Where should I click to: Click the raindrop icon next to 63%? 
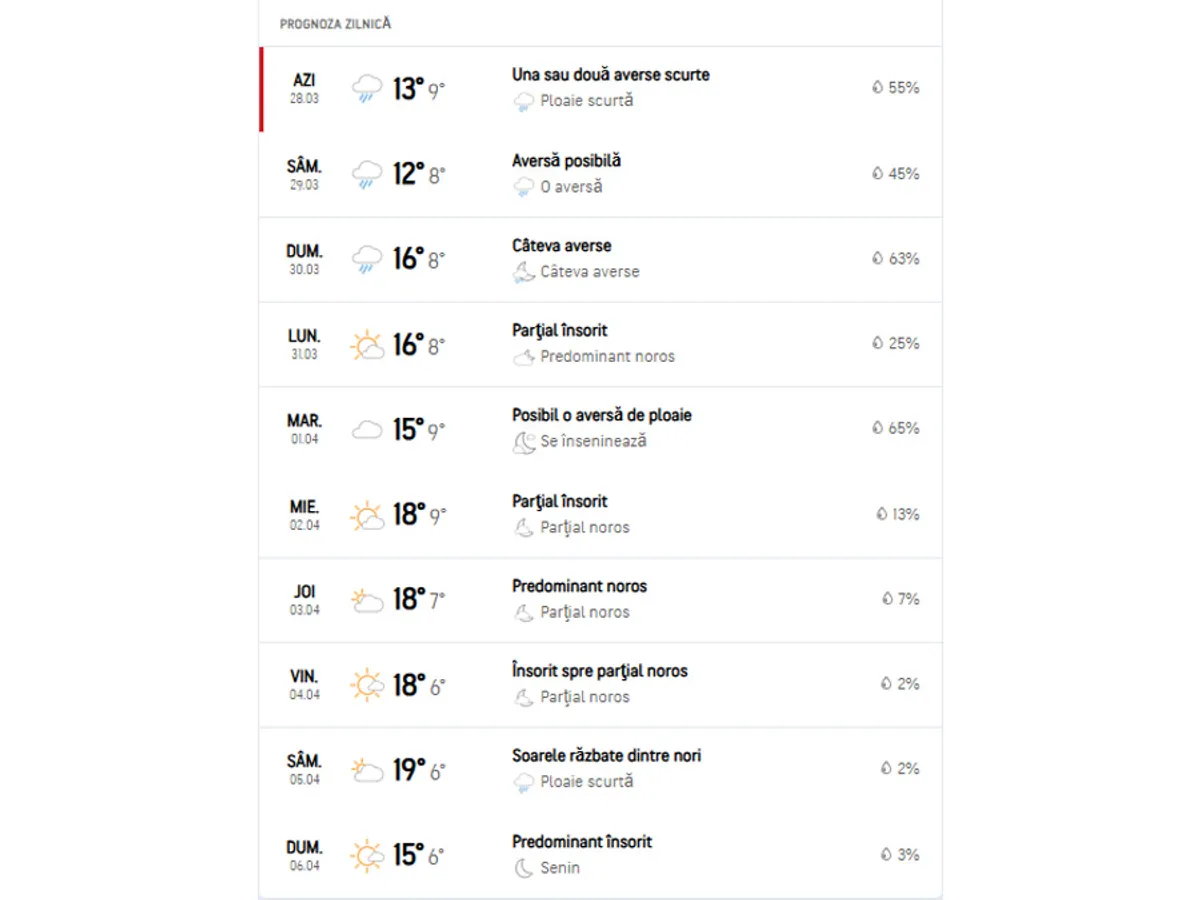877,259
